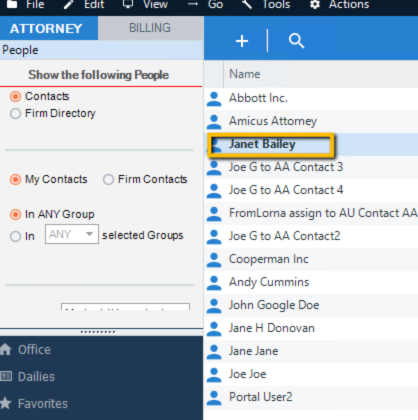Open the Edit menu

pos(94,4)
